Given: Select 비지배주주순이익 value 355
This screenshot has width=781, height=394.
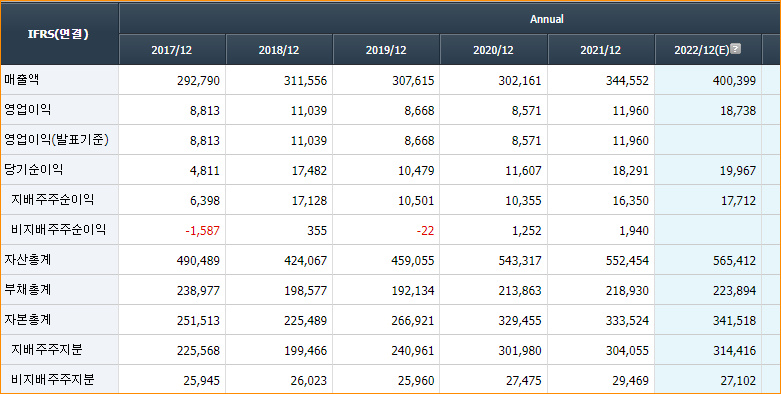Looking at the screenshot, I should pos(317,231).
